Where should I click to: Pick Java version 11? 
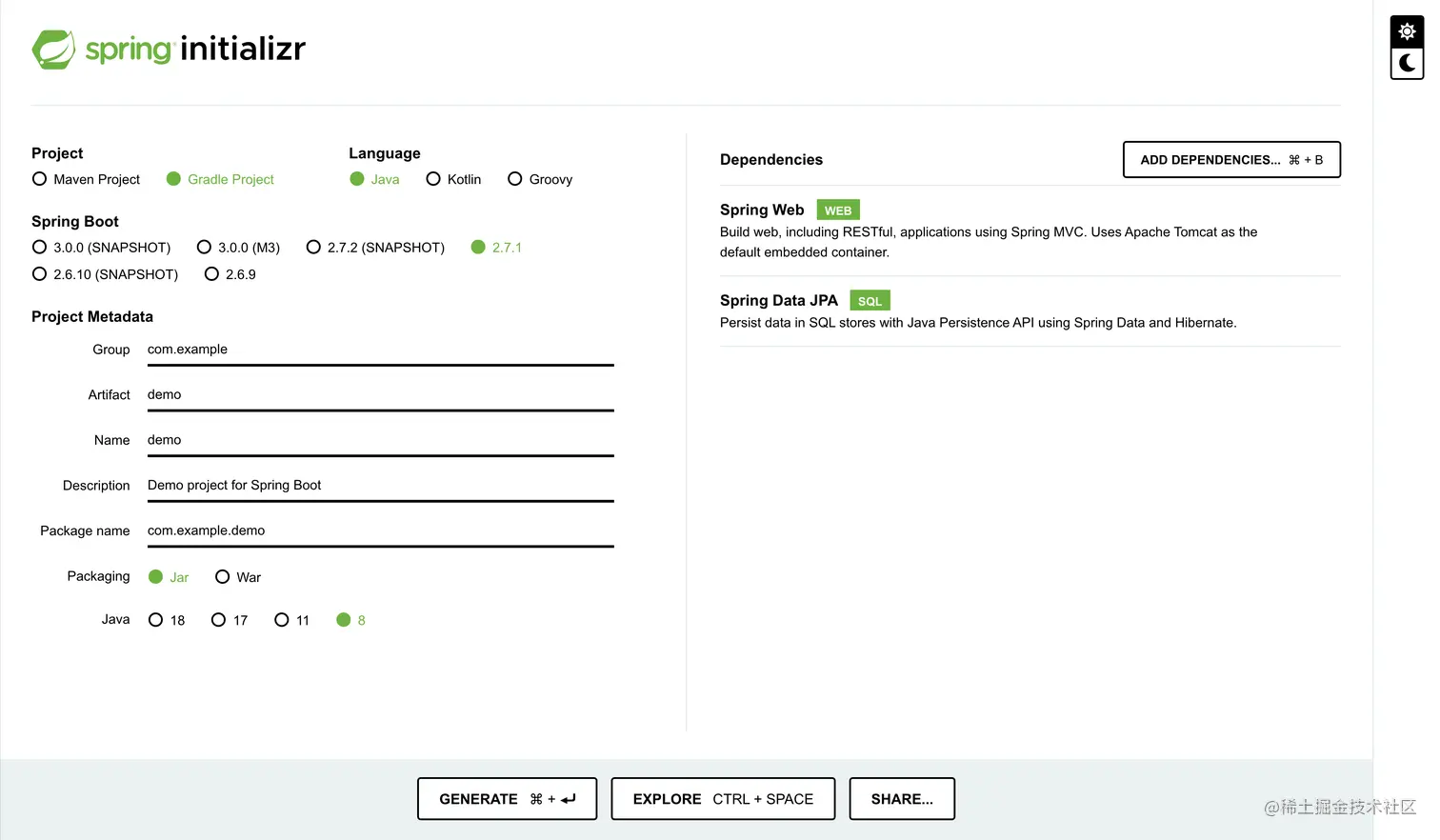pos(292,620)
